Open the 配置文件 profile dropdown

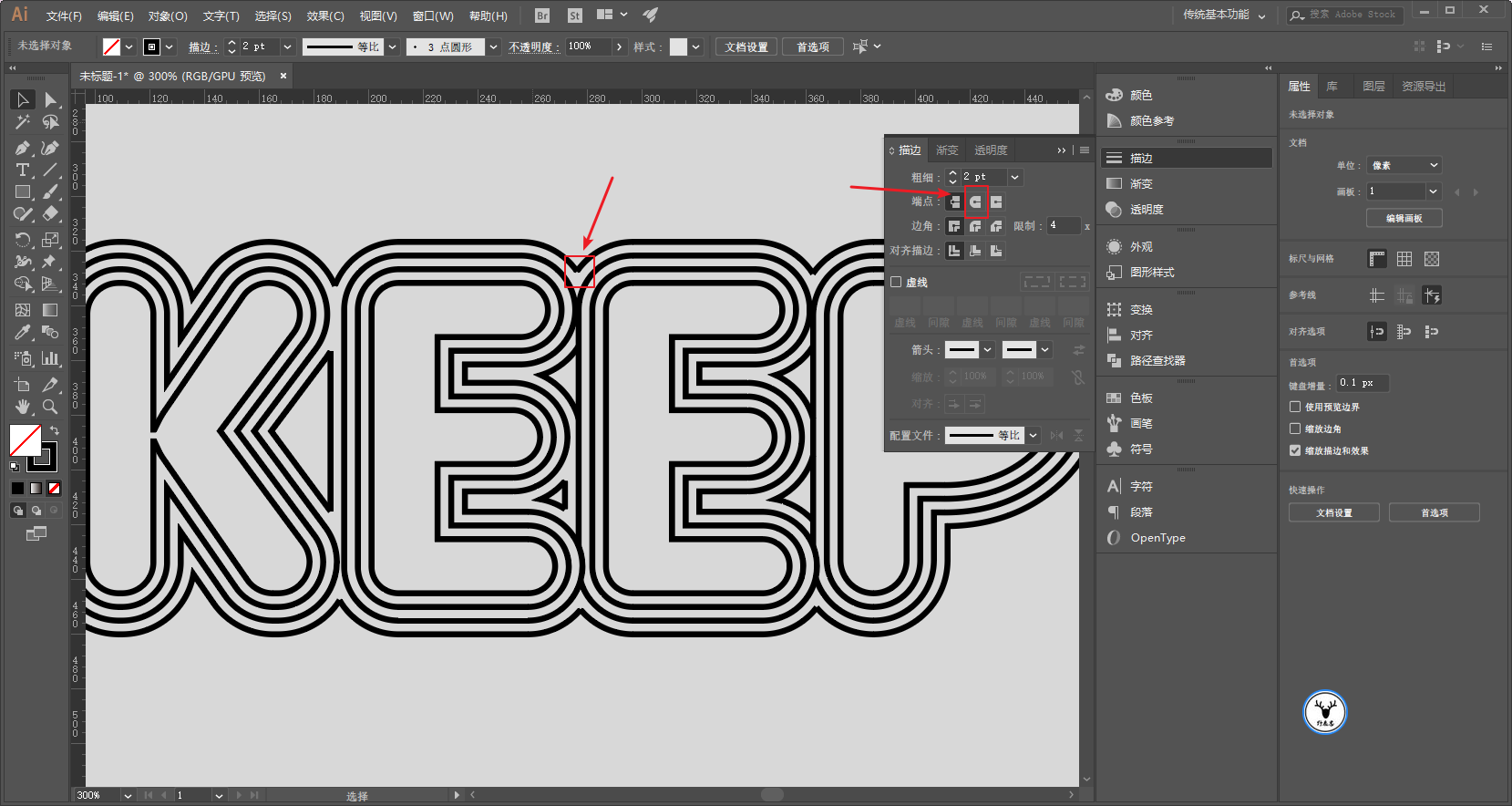[x=1033, y=436]
